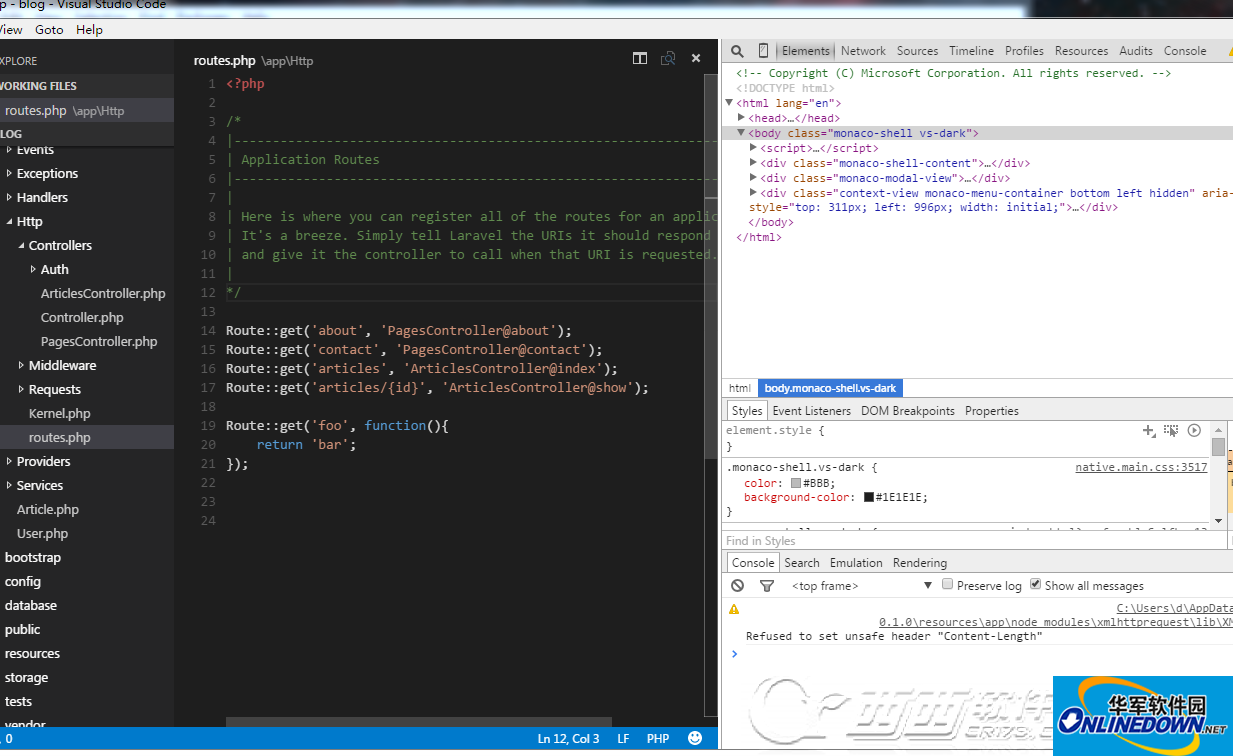
Task: Open the Help menu
Action: [x=89, y=30]
